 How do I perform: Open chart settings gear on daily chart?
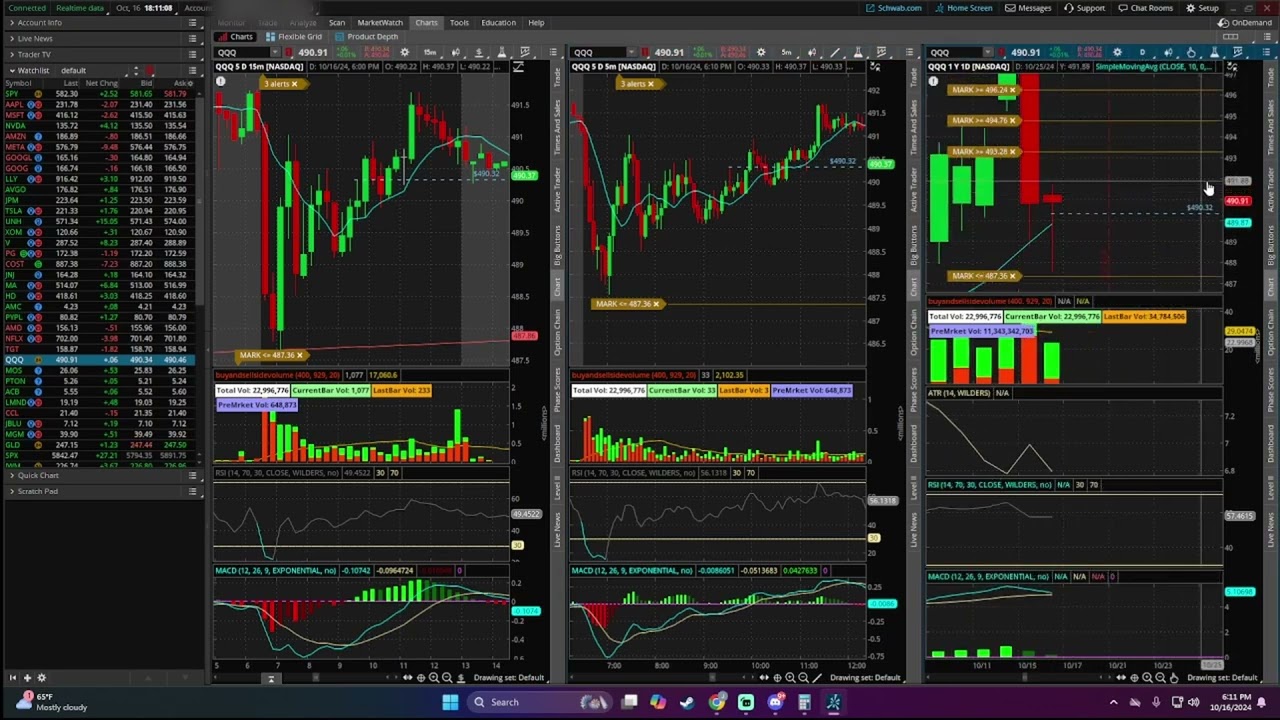click(x=1117, y=52)
